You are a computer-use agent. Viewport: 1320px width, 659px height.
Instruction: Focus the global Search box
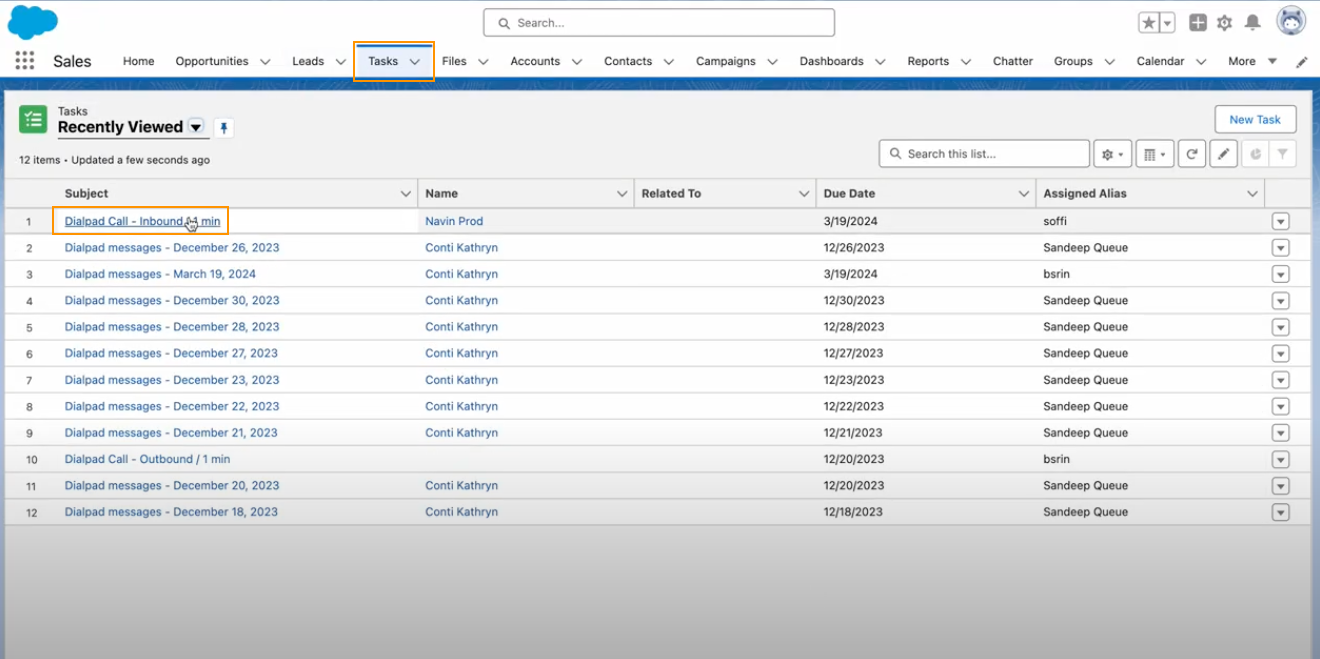pyautogui.click(x=659, y=22)
